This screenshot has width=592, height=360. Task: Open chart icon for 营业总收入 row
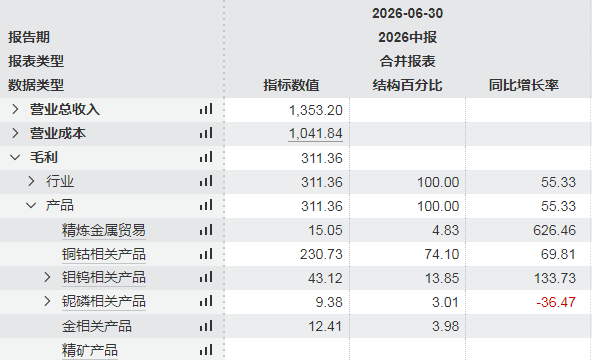click(x=206, y=109)
